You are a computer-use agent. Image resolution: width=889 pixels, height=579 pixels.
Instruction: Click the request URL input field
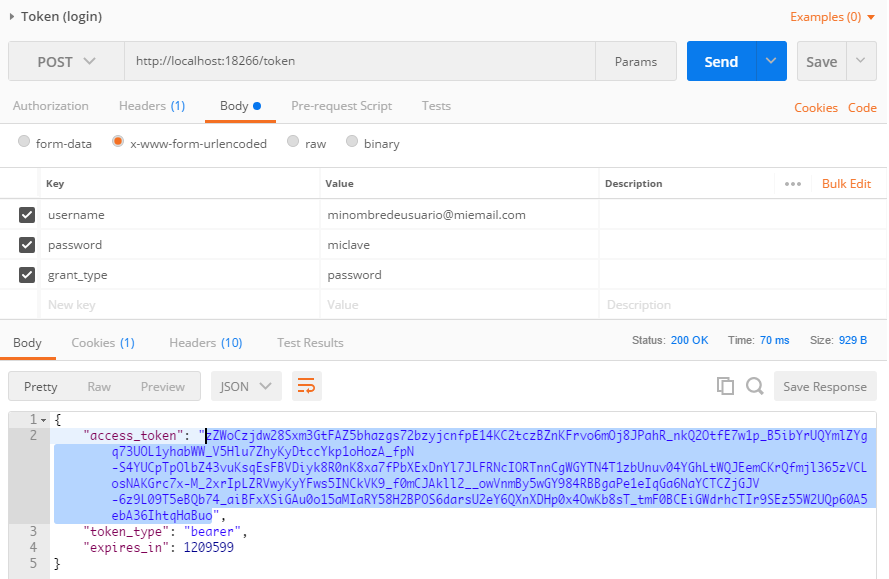(360, 61)
